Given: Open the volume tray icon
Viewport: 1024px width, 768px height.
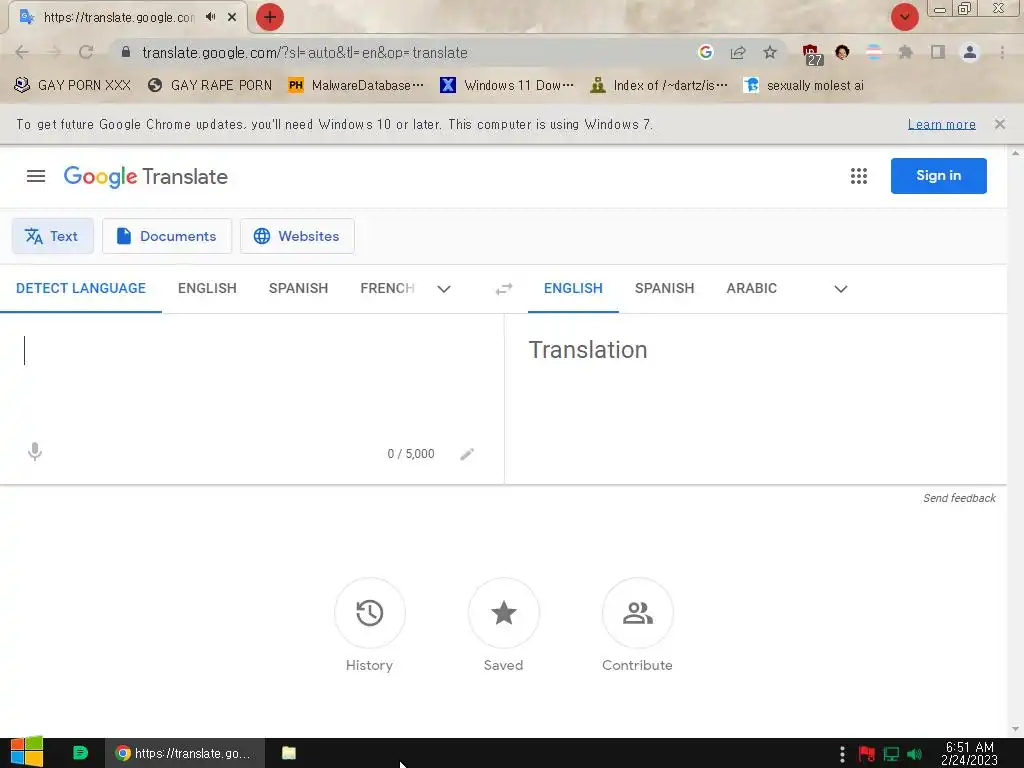Looking at the screenshot, I should pos(914,754).
